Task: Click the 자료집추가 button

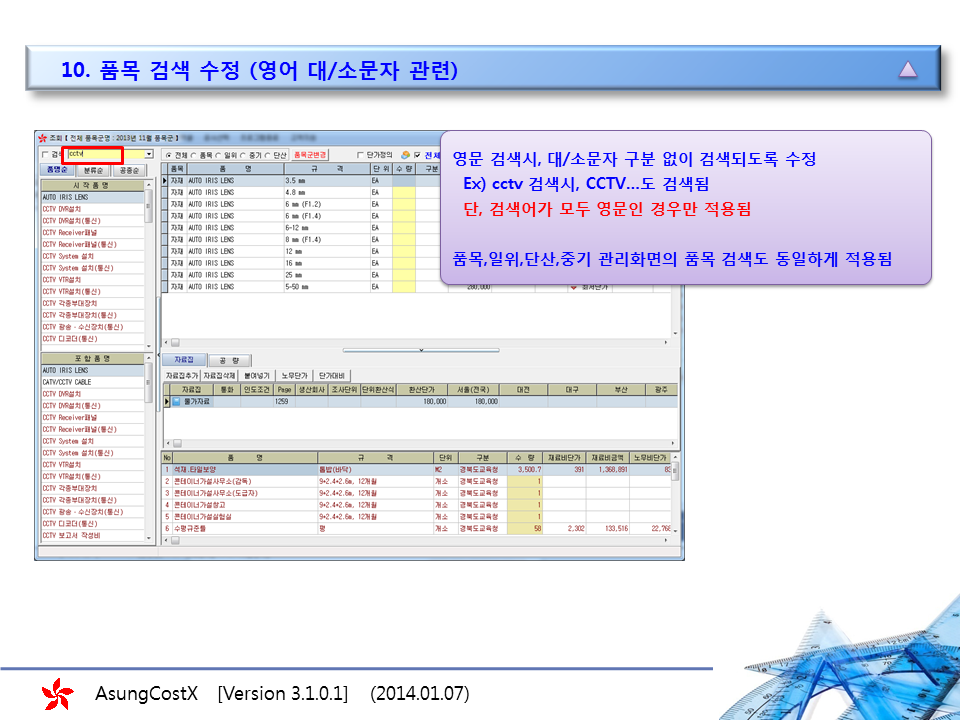Action: pyautogui.click(x=182, y=375)
